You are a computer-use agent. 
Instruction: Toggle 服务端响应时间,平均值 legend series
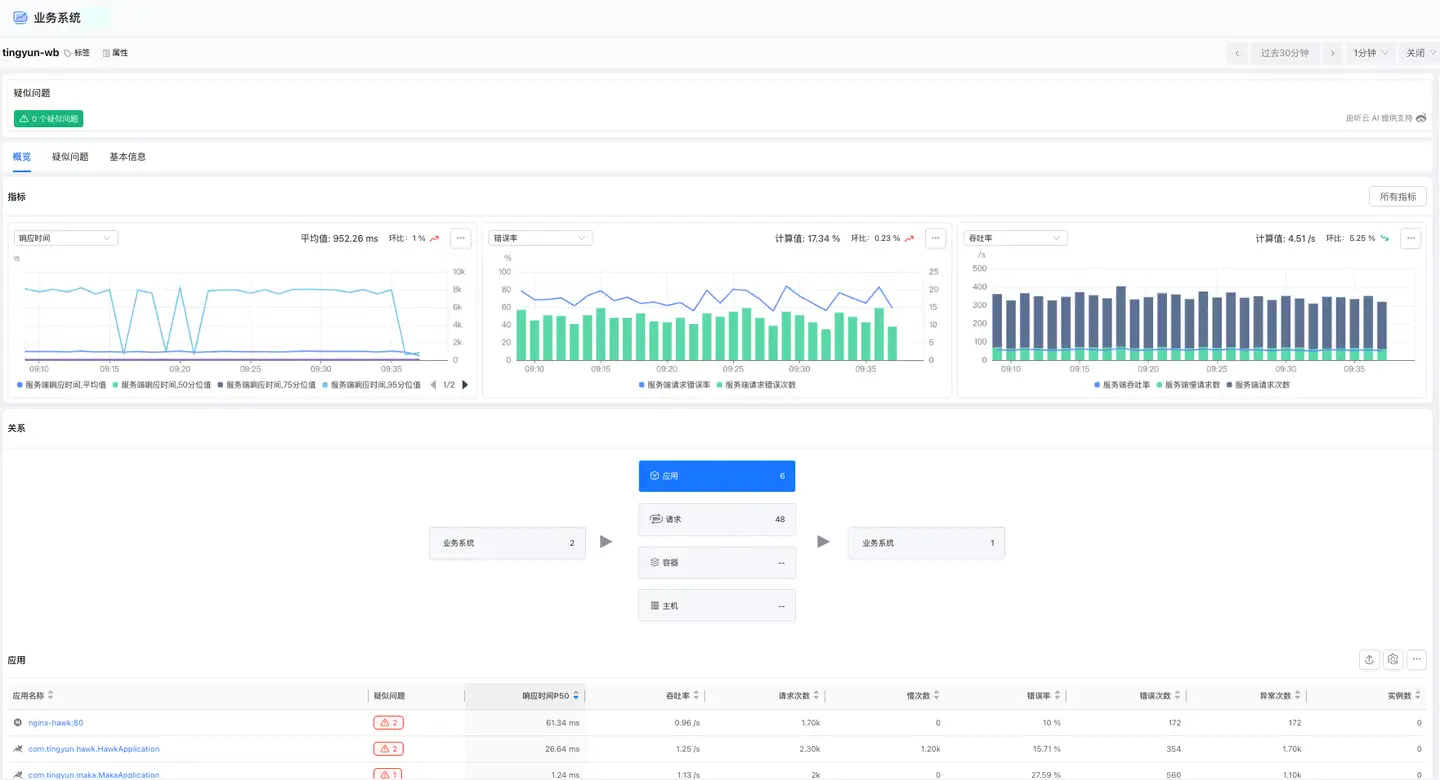coord(62,385)
